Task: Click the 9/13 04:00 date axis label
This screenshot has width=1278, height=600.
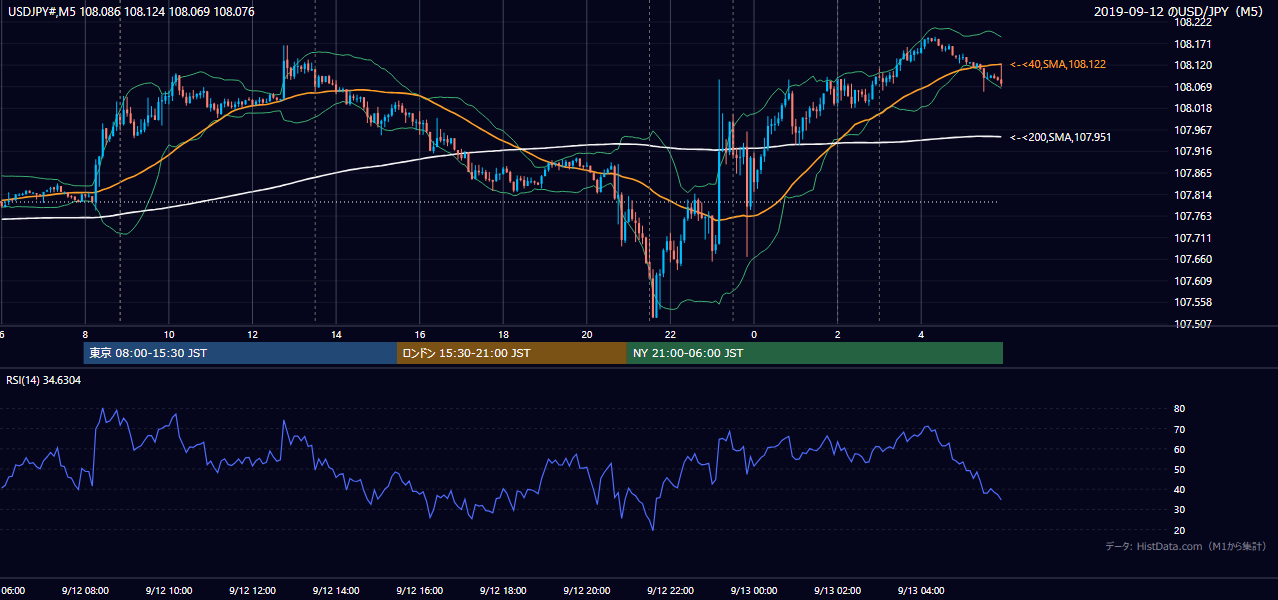Action: click(922, 590)
